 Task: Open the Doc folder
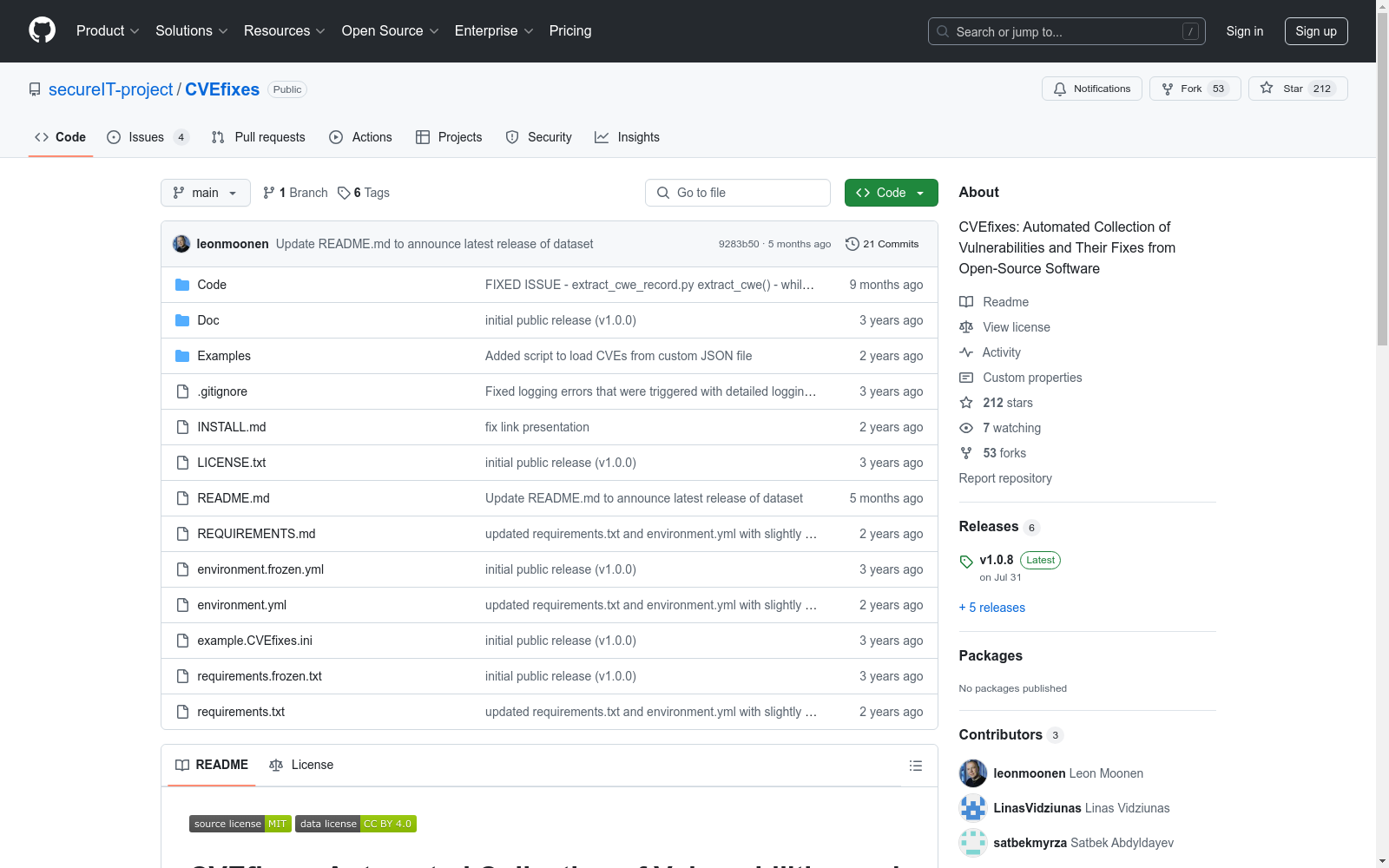(x=207, y=320)
